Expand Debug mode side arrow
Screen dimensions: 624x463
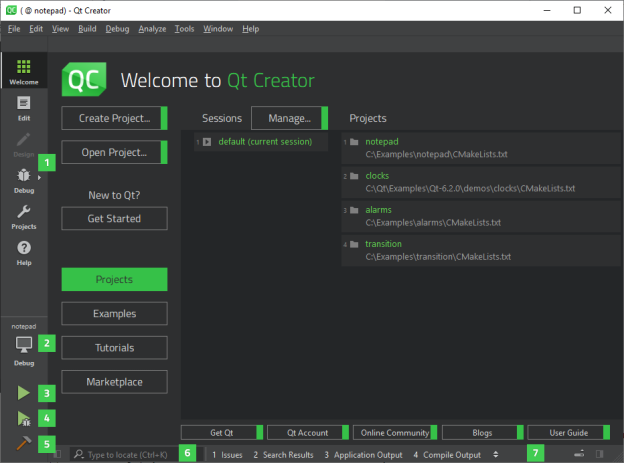39,178
